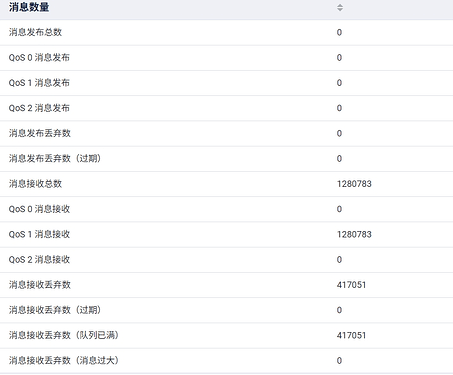The image size is (453, 375).
Task: Click the 消息数量 column header
Action: [29, 7]
